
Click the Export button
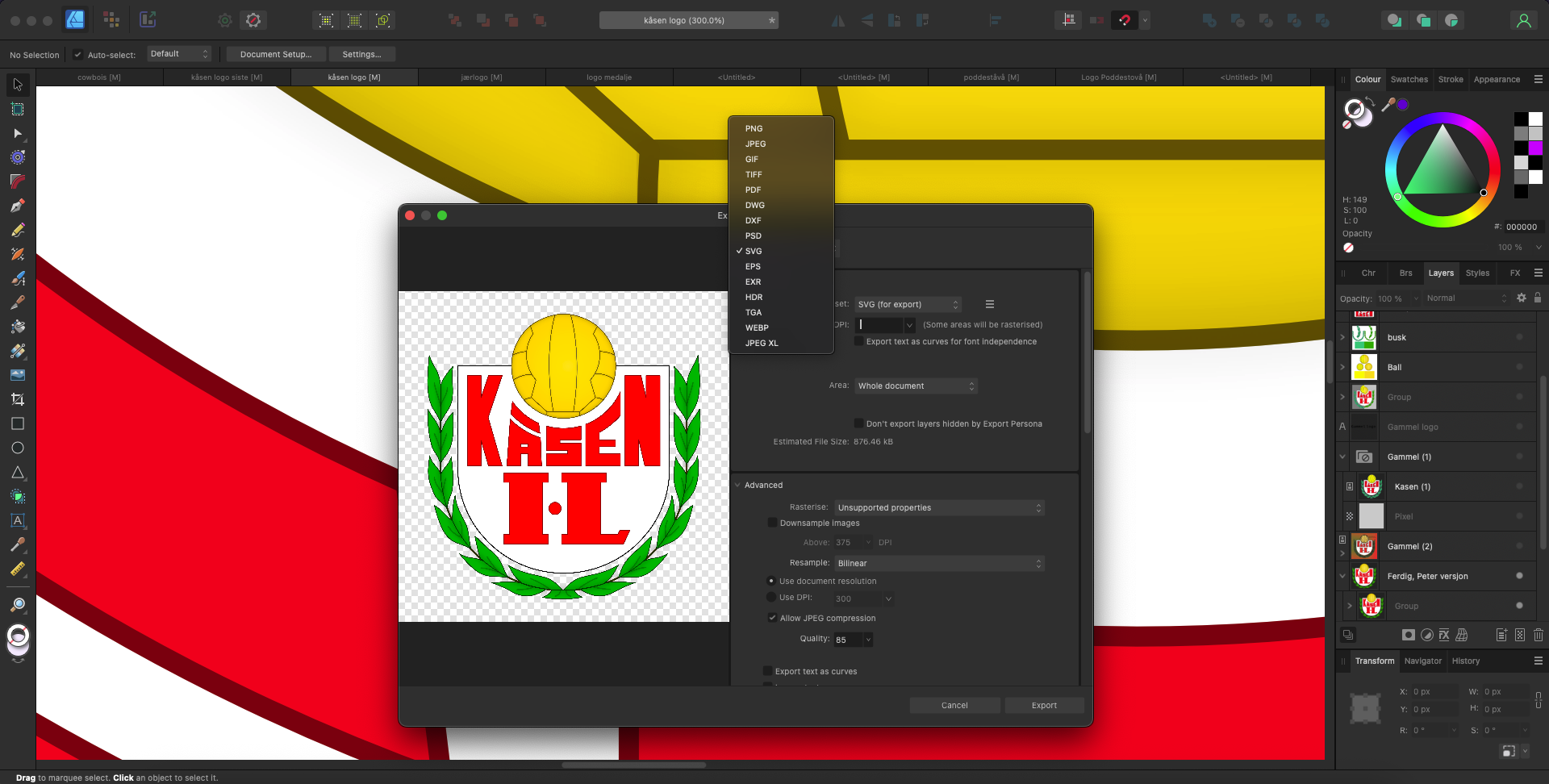(x=1044, y=705)
